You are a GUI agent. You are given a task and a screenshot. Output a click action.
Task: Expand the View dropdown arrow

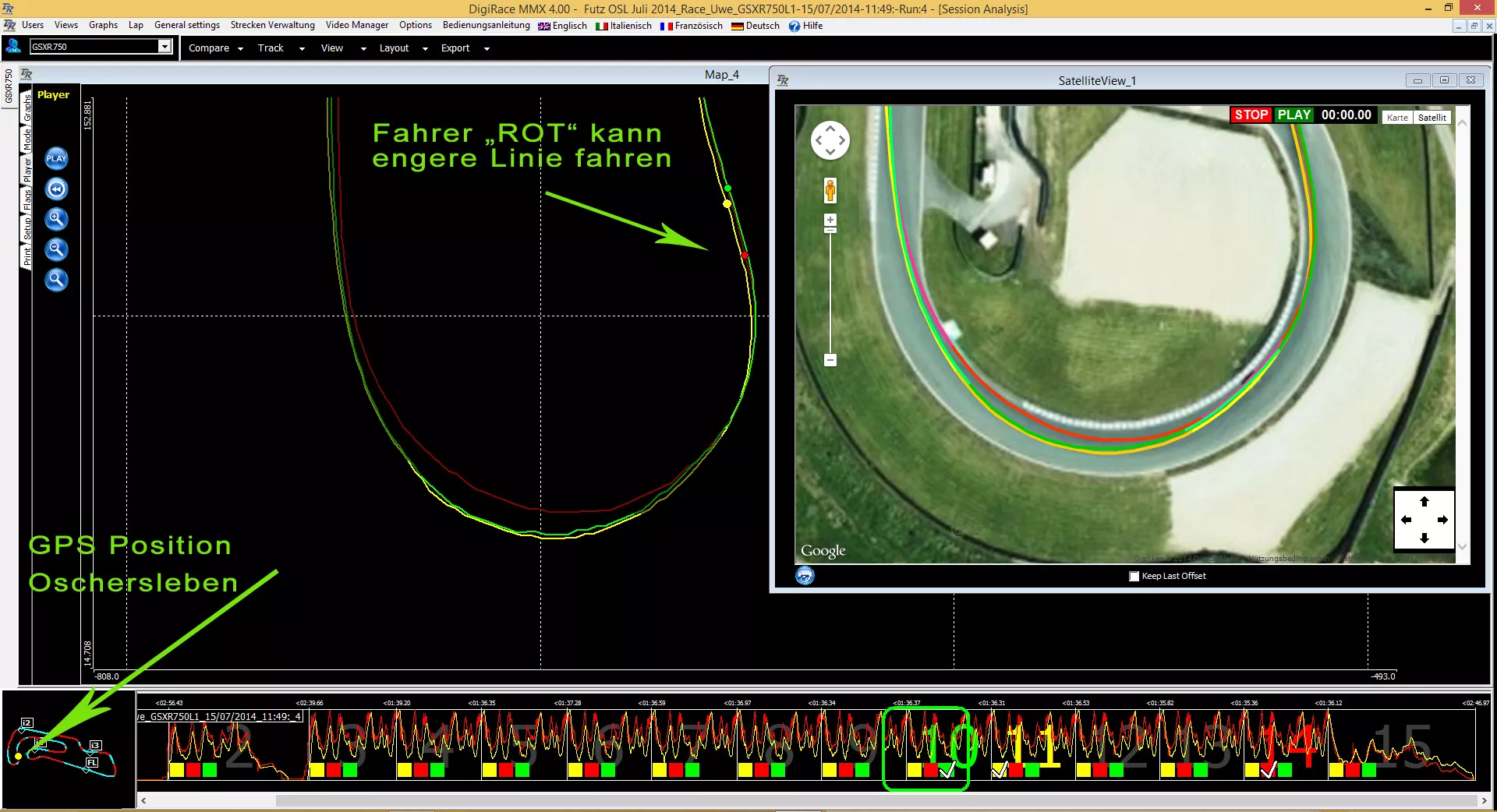click(x=363, y=48)
